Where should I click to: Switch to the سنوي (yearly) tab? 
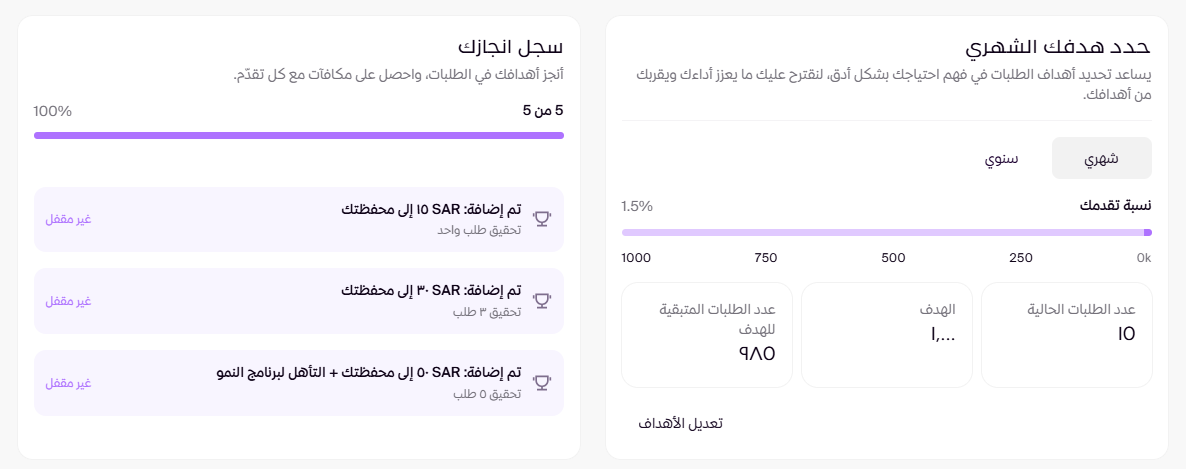pos(1001,158)
